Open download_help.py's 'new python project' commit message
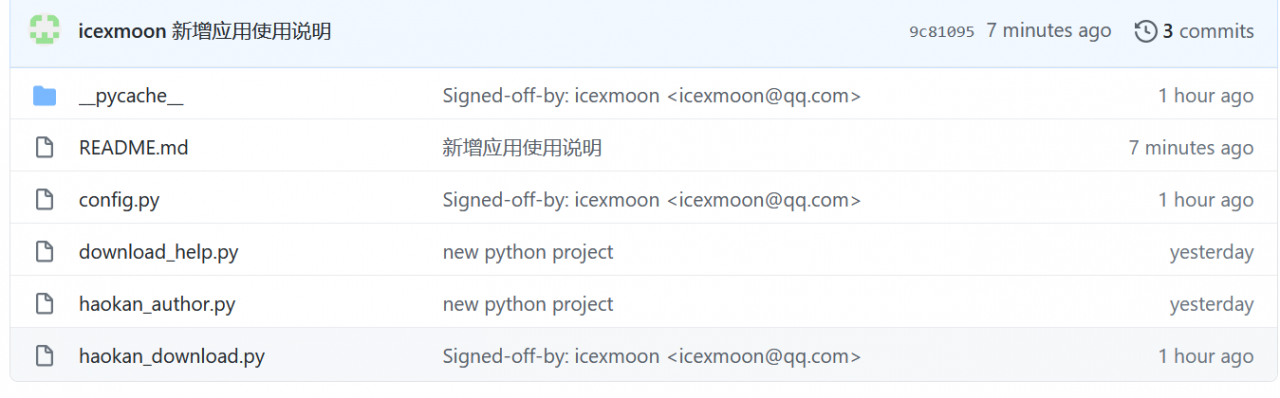The height and width of the screenshot is (398, 1280). [528, 252]
